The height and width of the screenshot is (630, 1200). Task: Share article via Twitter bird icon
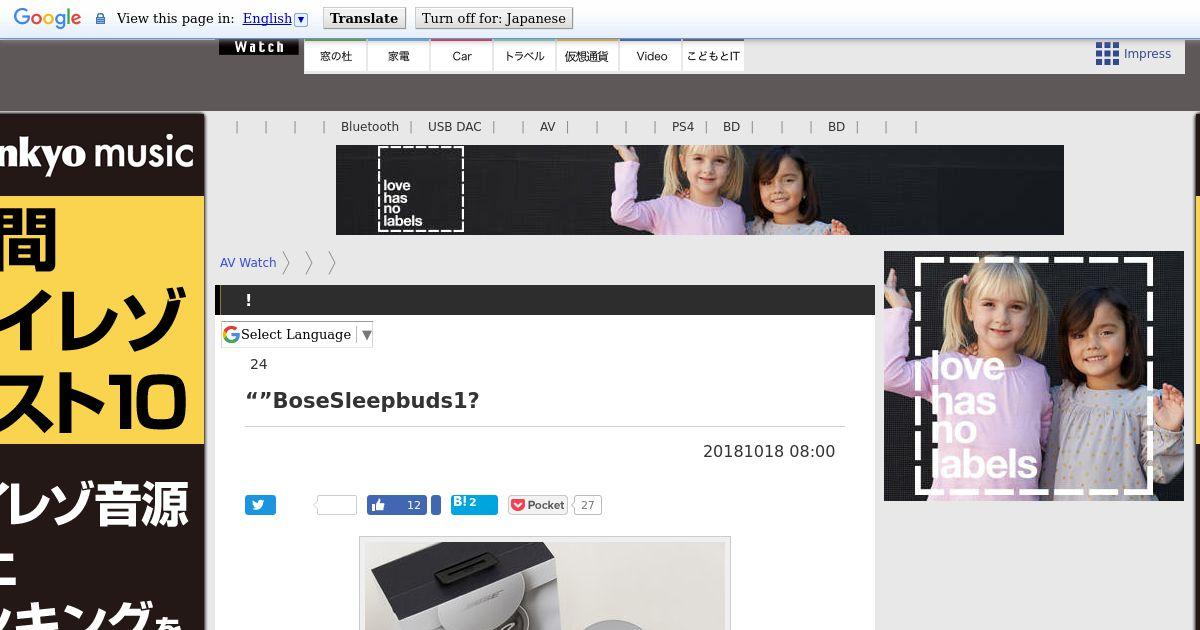point(260,505)
